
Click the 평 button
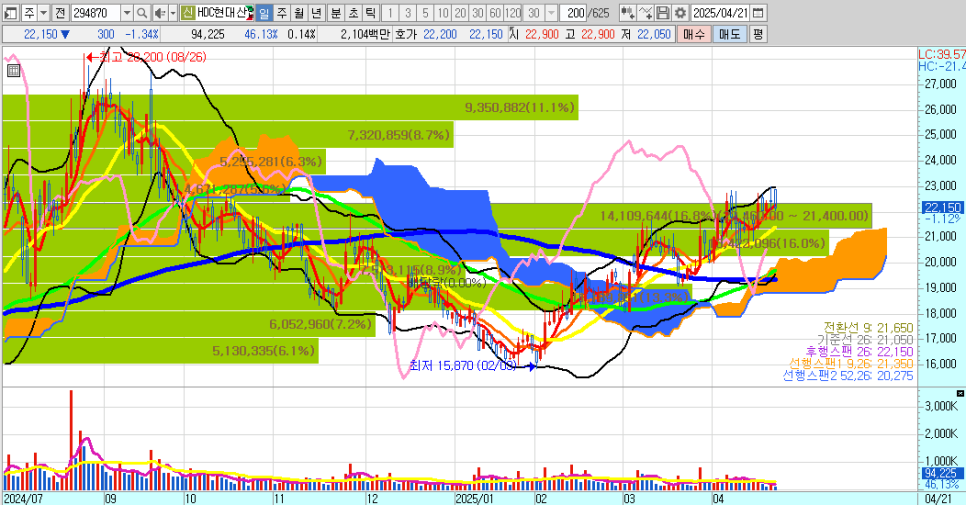[758, 34]
